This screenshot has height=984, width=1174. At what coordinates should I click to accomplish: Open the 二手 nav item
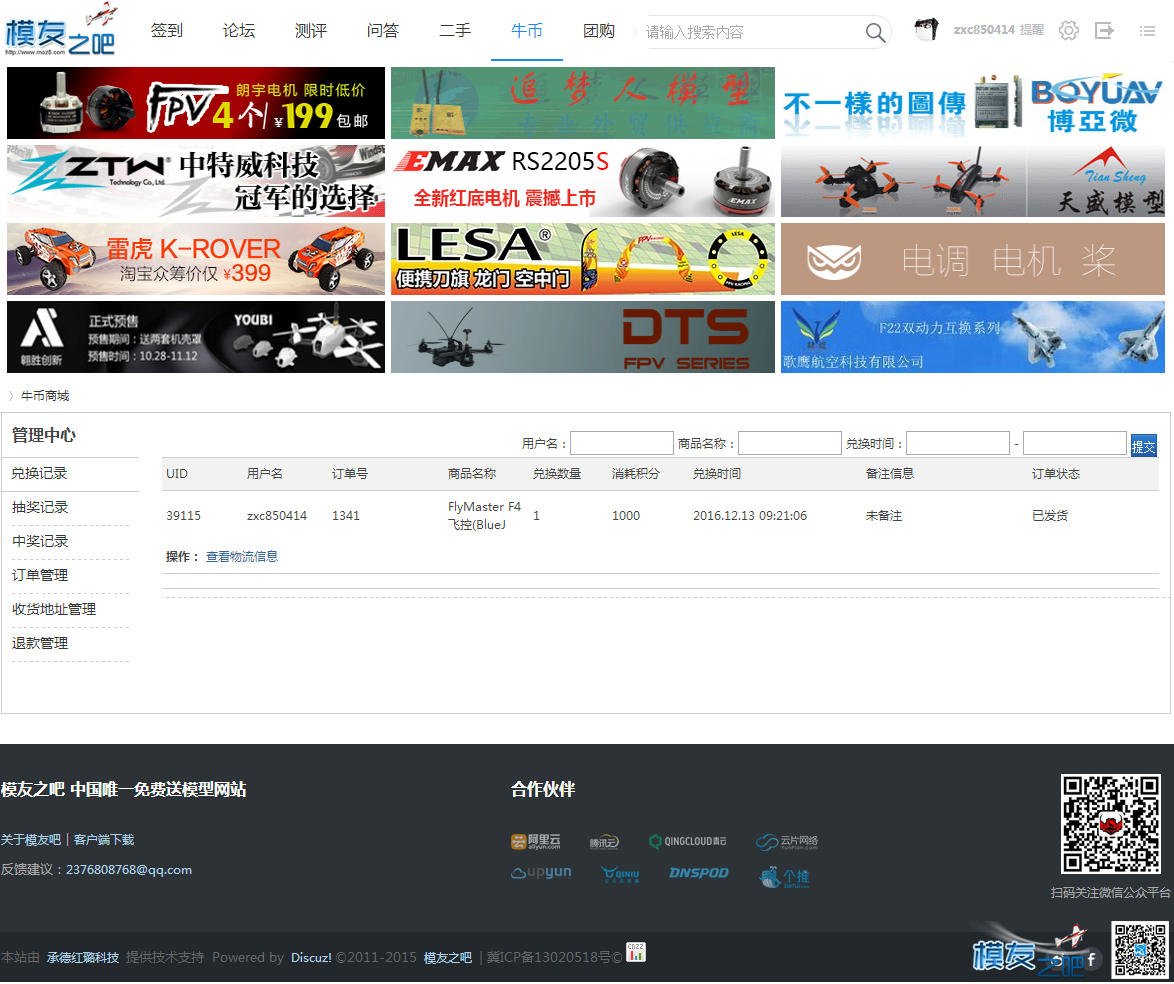pyautogui.click(x=454, y=31)
